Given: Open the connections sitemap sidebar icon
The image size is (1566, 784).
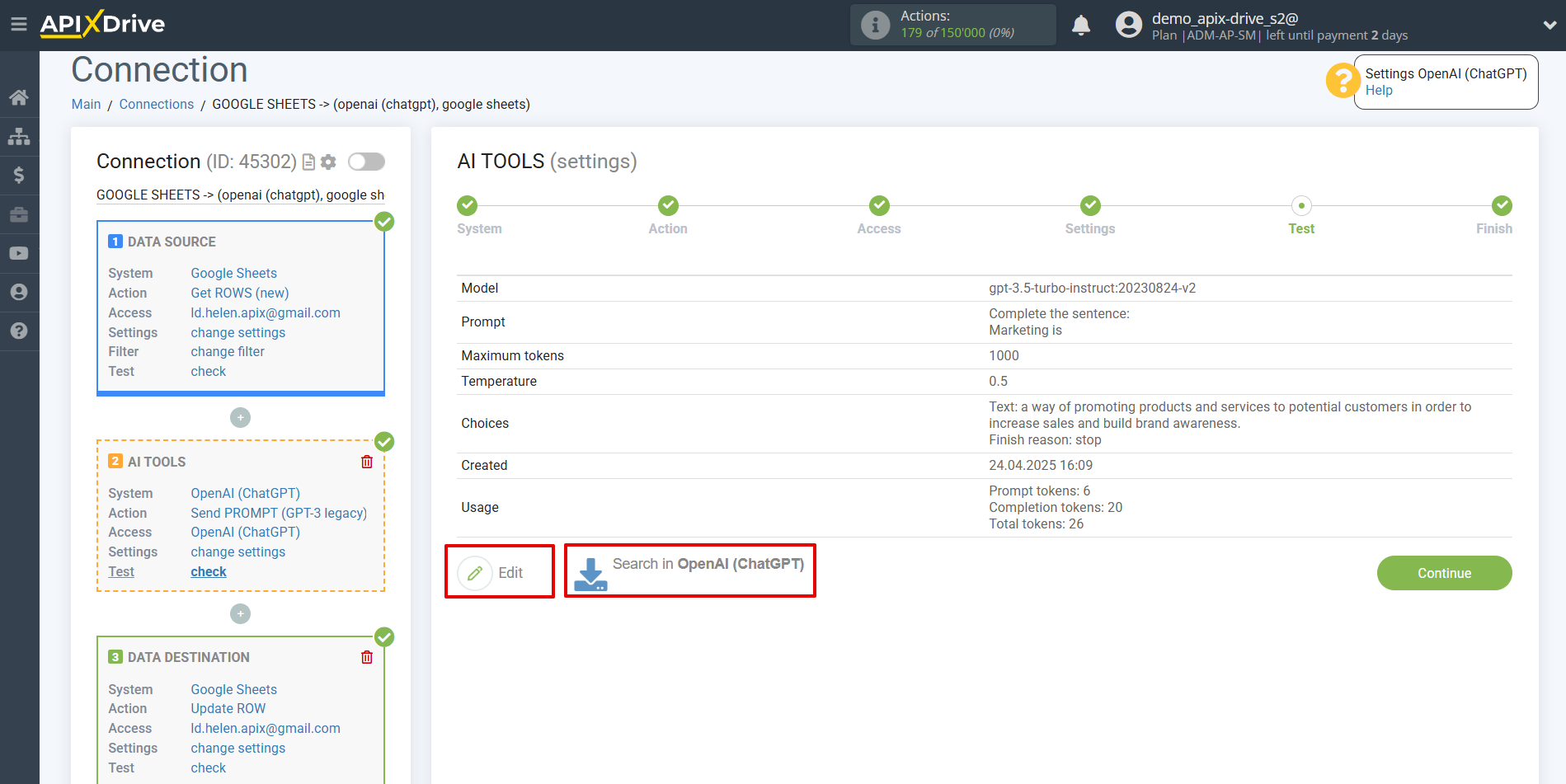Looking at the screenshot, I should pyautogui.click(x=19, y=136).
